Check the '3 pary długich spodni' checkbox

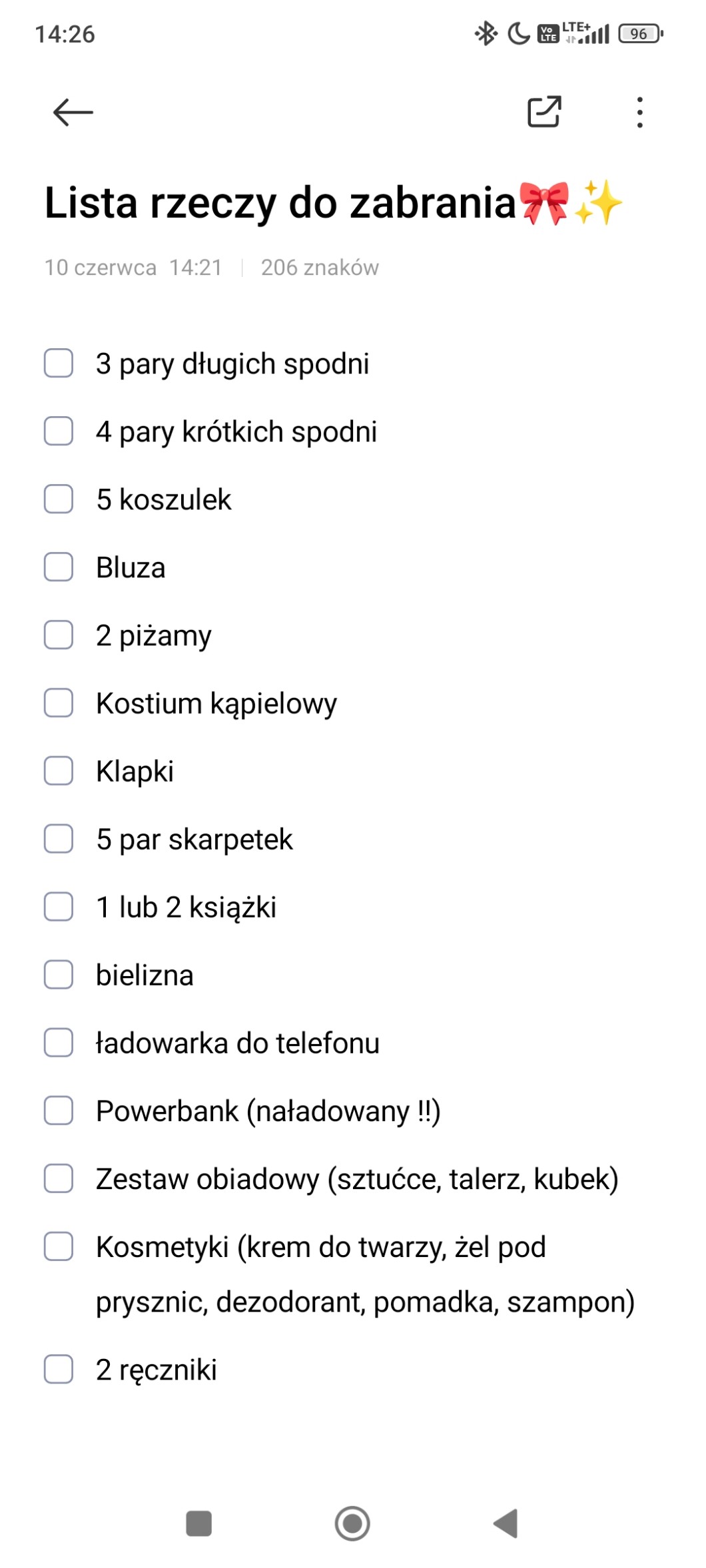click(x=59, y=364)
